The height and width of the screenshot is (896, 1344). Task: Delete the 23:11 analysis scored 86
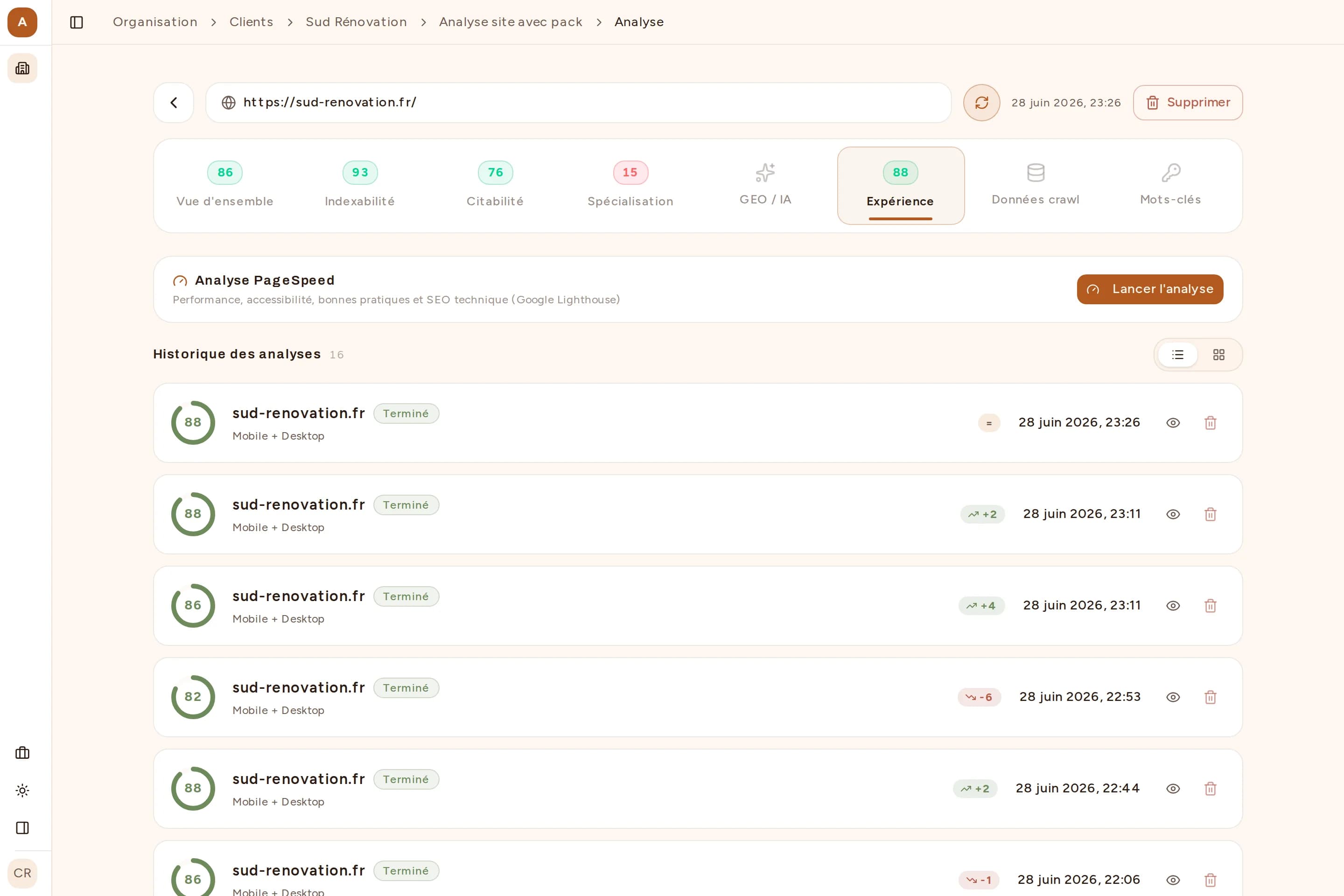tap(1210, 606)
